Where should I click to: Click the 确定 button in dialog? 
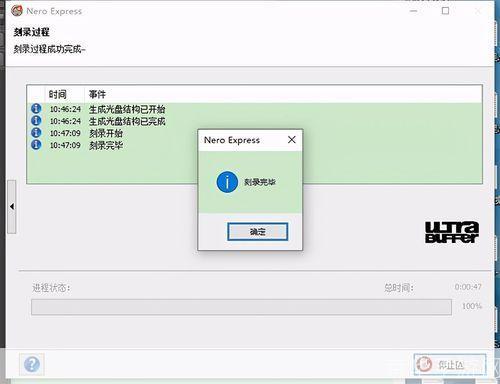click(x=257, y=231)
